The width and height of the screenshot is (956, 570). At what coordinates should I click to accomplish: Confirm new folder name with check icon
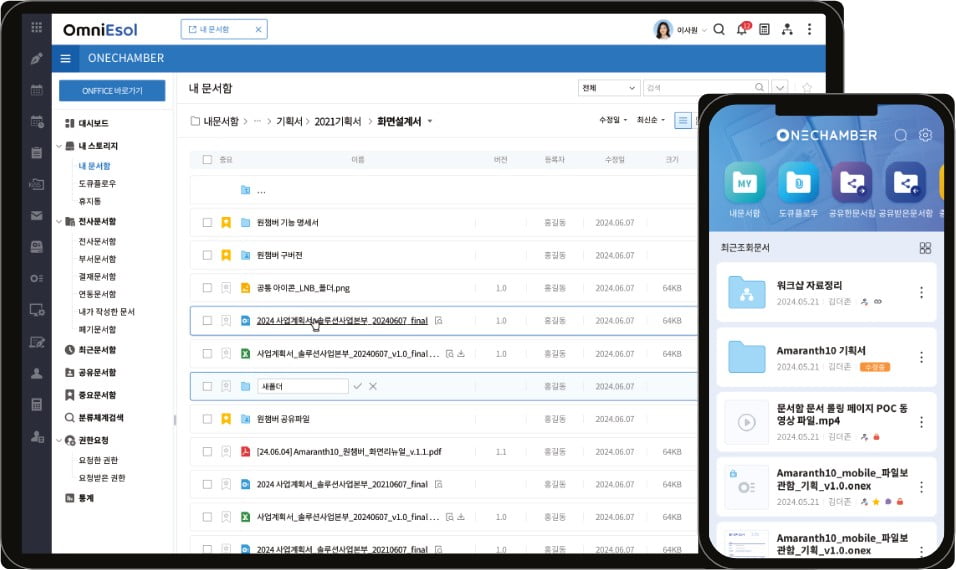[358, 386]
